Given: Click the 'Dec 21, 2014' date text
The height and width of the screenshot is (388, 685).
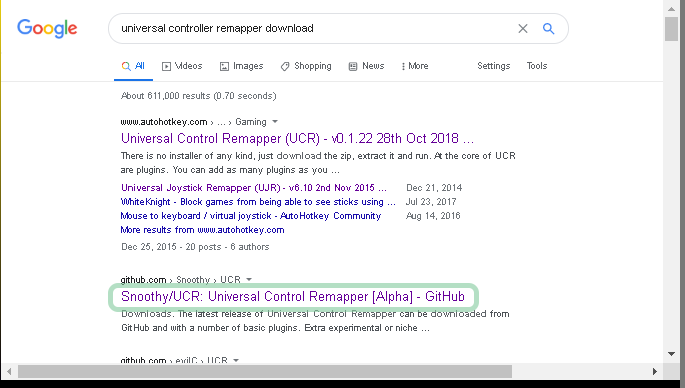Looking at the screenshot, I should (x=434, y=188).
